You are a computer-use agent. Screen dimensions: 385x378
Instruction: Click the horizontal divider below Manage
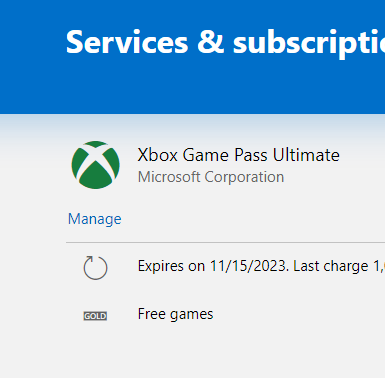225,243
